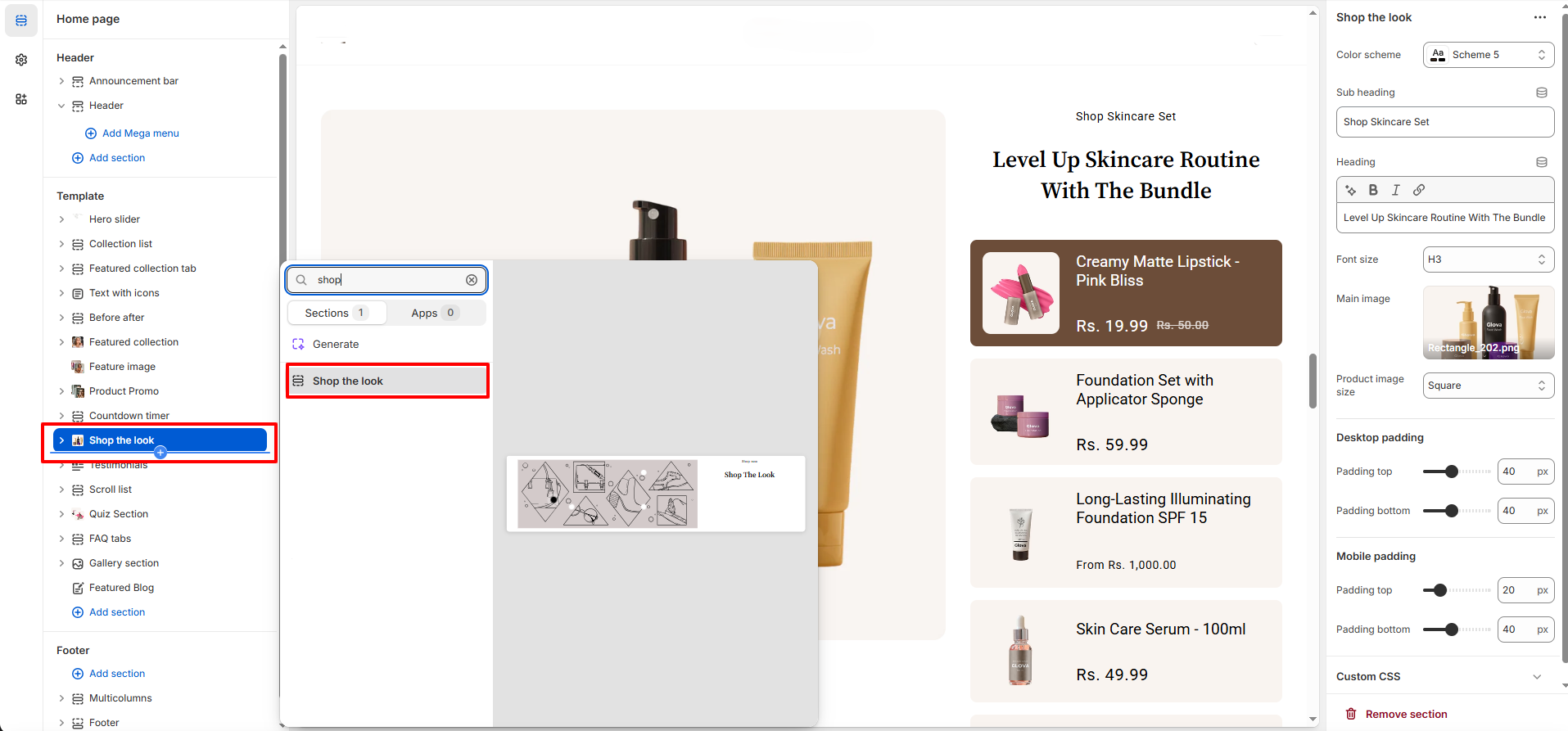This screenshot has width=1568, height=731.
Task: Collapse the Header section tree
Action: (61, 106)
